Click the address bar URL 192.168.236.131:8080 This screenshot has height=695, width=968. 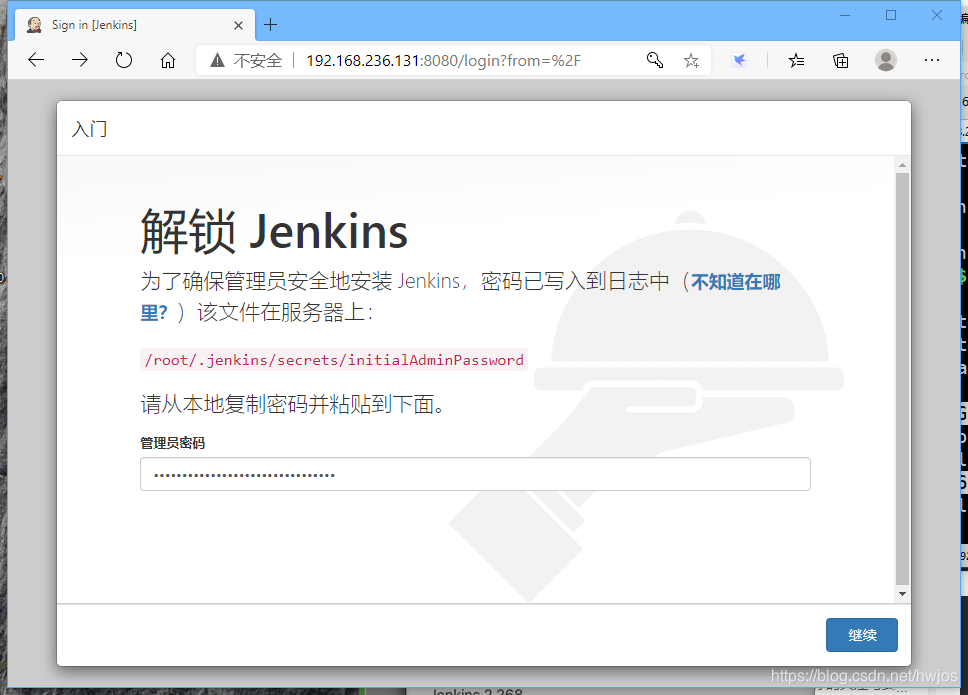click(x=443, y=60)
